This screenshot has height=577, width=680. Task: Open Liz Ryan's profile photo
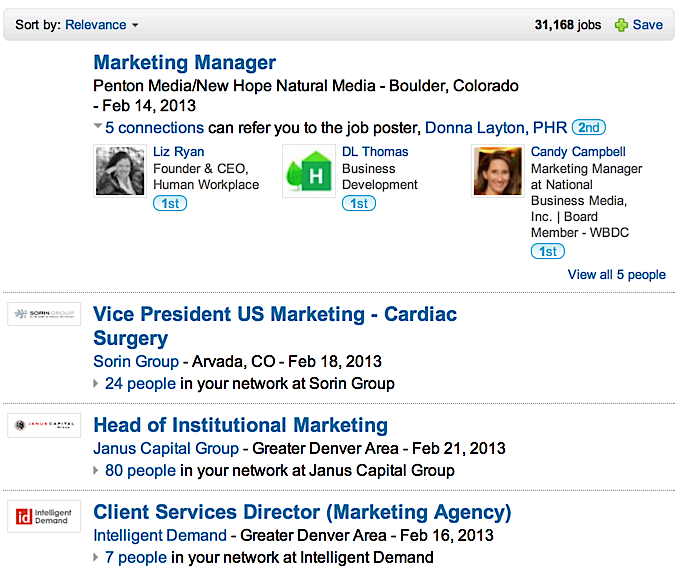[x=120, y=171]
